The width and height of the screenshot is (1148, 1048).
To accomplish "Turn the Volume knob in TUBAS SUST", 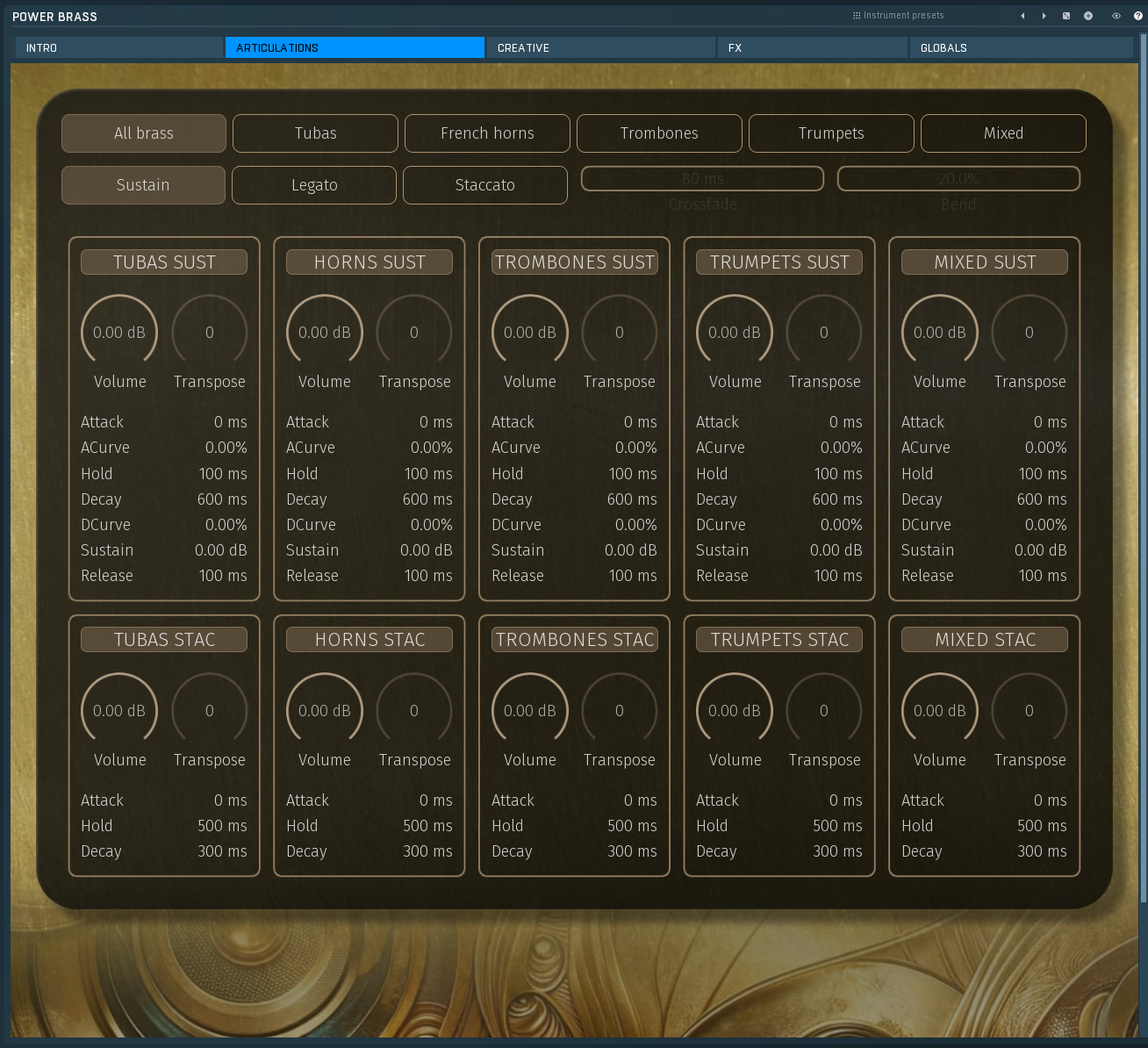I will [x=119, y=331].
